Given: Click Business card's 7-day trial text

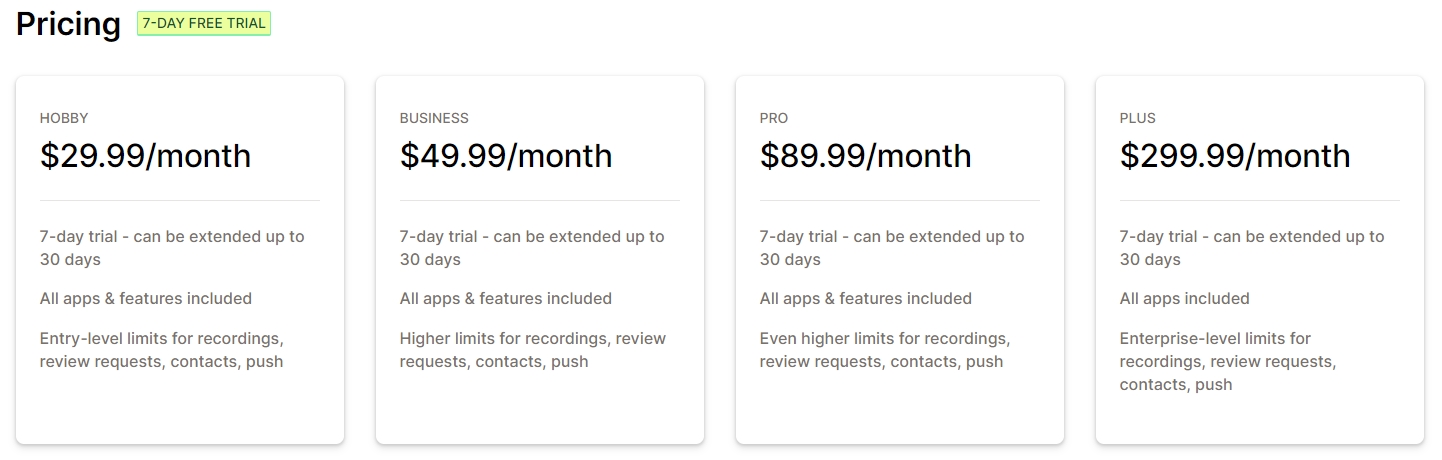Looking at the screenshot, I should (532, 248).
